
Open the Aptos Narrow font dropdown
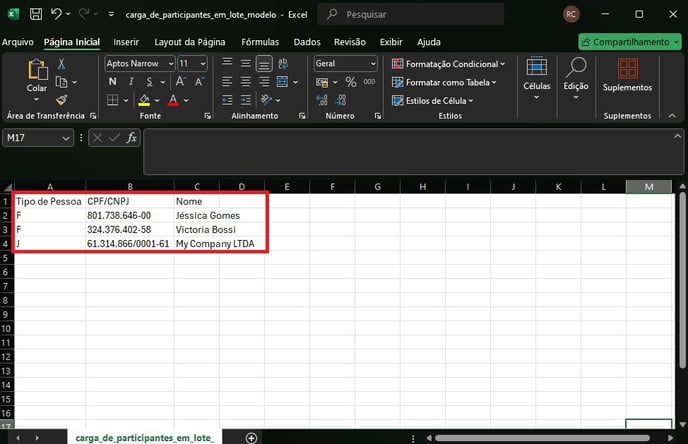pos(171,64)
